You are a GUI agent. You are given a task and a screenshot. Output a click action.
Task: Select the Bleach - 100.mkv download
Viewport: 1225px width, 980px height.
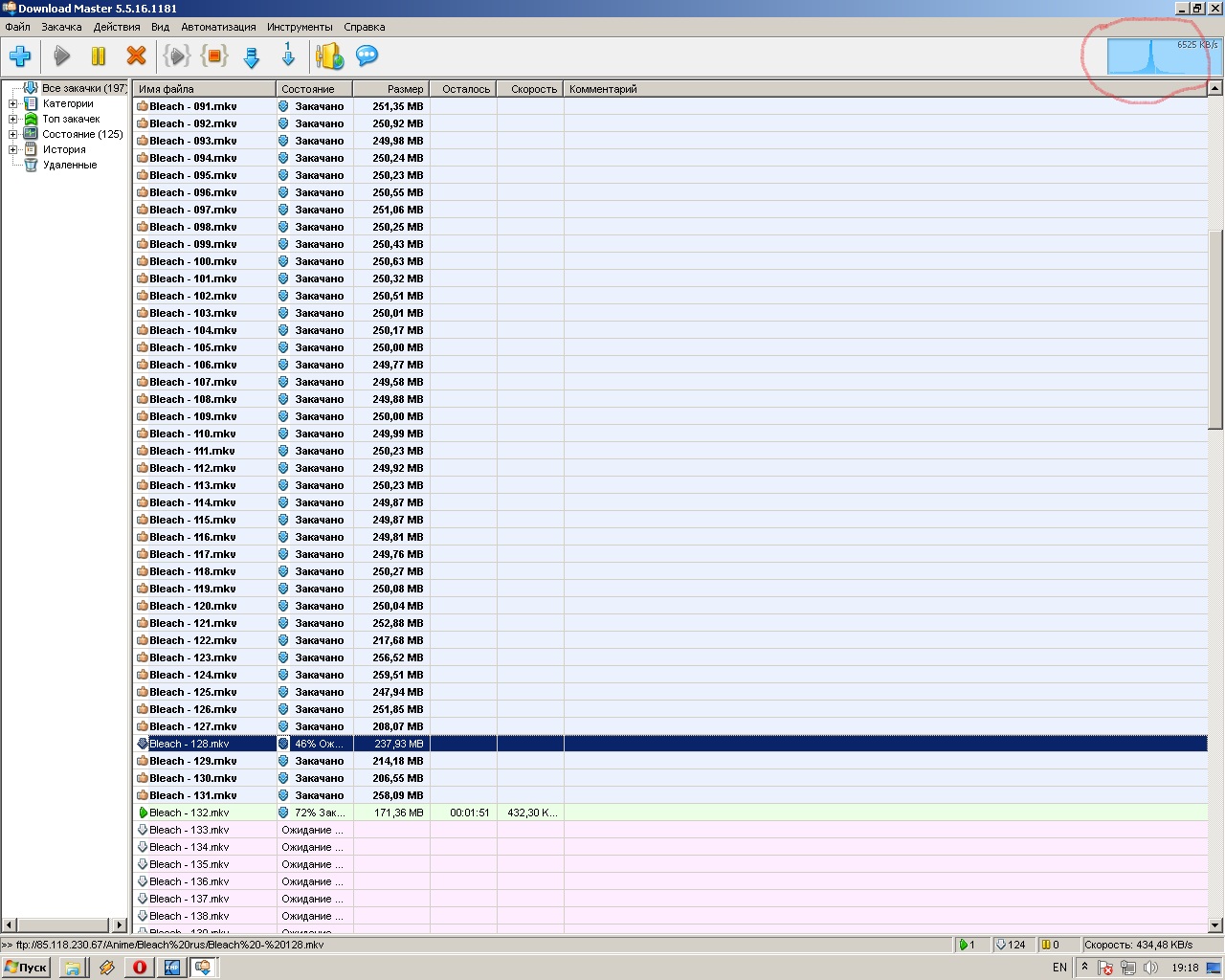tap(670, 261)
